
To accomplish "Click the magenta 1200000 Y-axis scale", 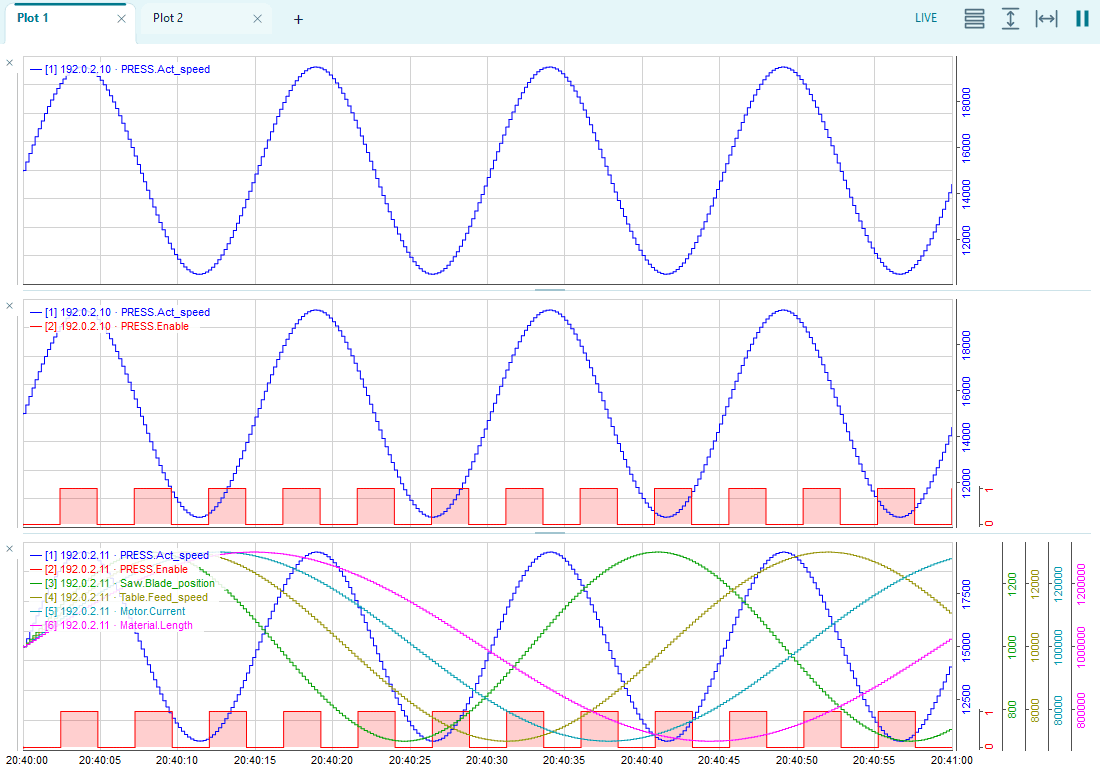I will pyautogui.click(x=1081, y=584).
